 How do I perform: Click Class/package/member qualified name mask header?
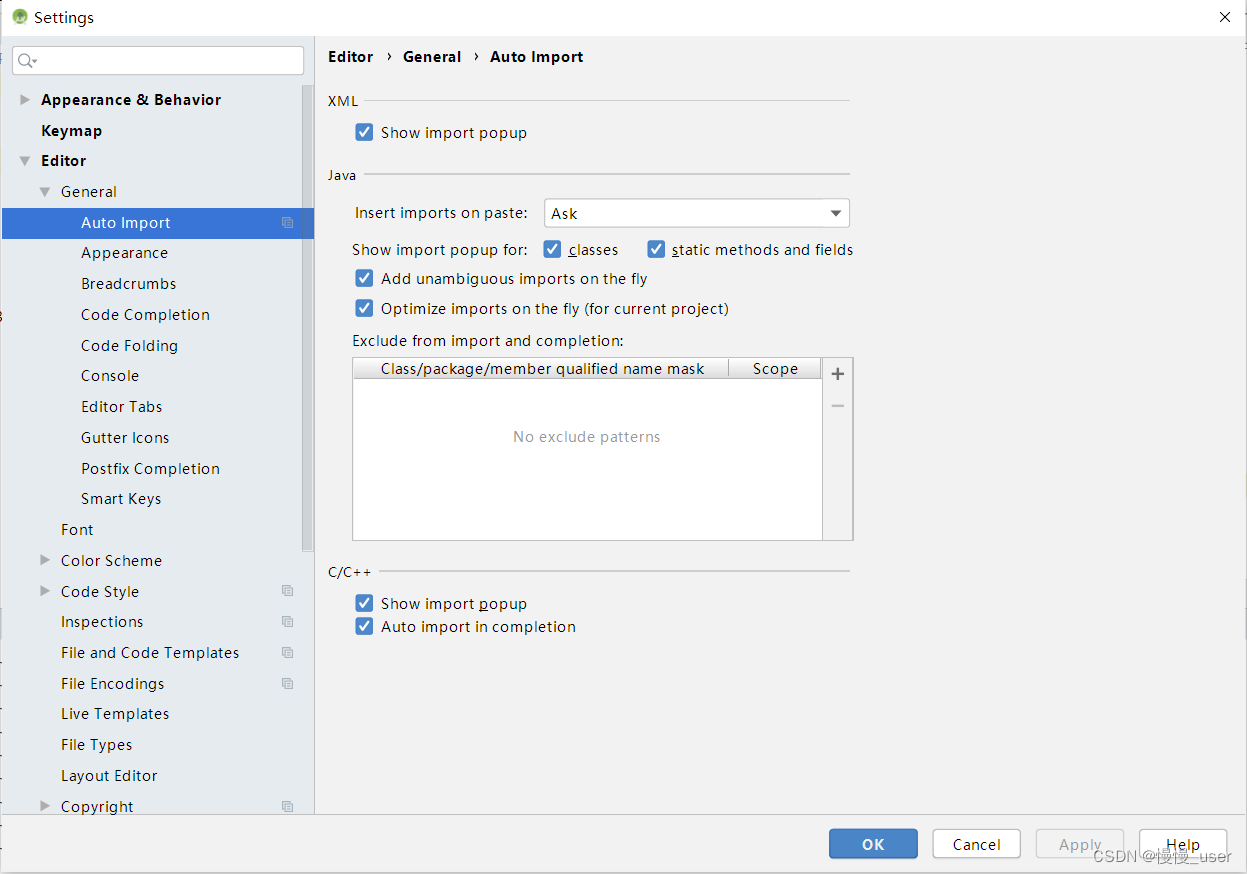[541, 369]
